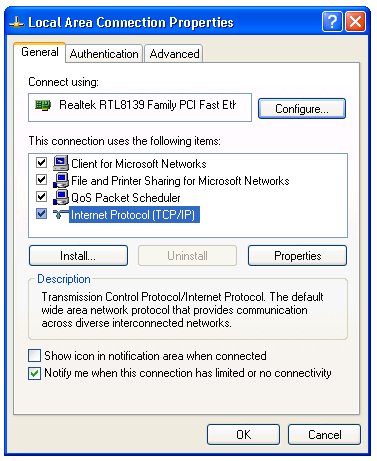Image resolution: width=377 pixels, height=461 pixels.
Task: Click the Client for Microsoft Networks icon
Action: (61, 163)
